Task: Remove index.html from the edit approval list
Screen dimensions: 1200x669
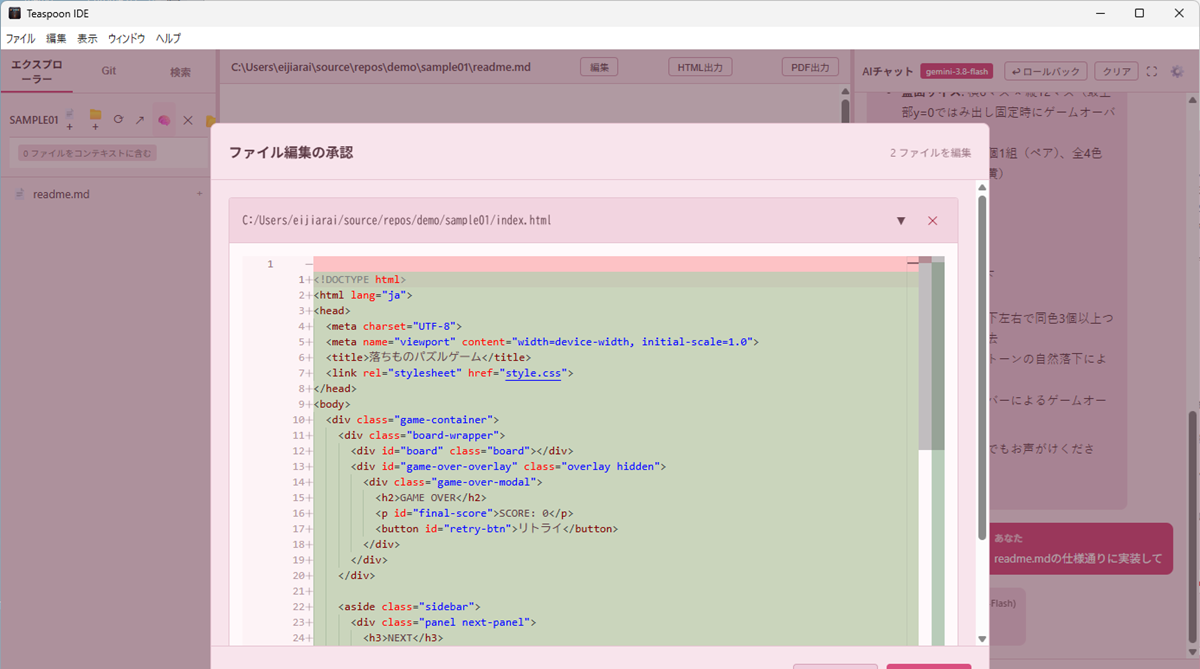Action: tap(932, 220)
